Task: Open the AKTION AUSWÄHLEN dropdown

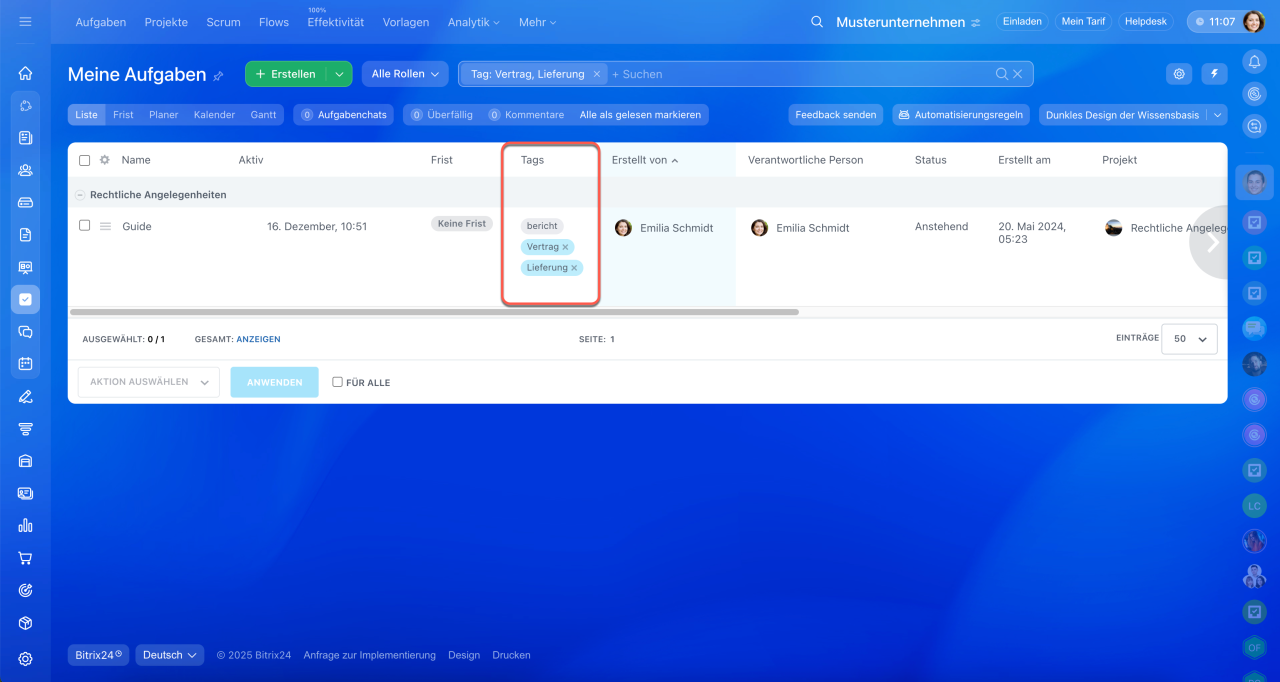Action: [x=149, y=382]
